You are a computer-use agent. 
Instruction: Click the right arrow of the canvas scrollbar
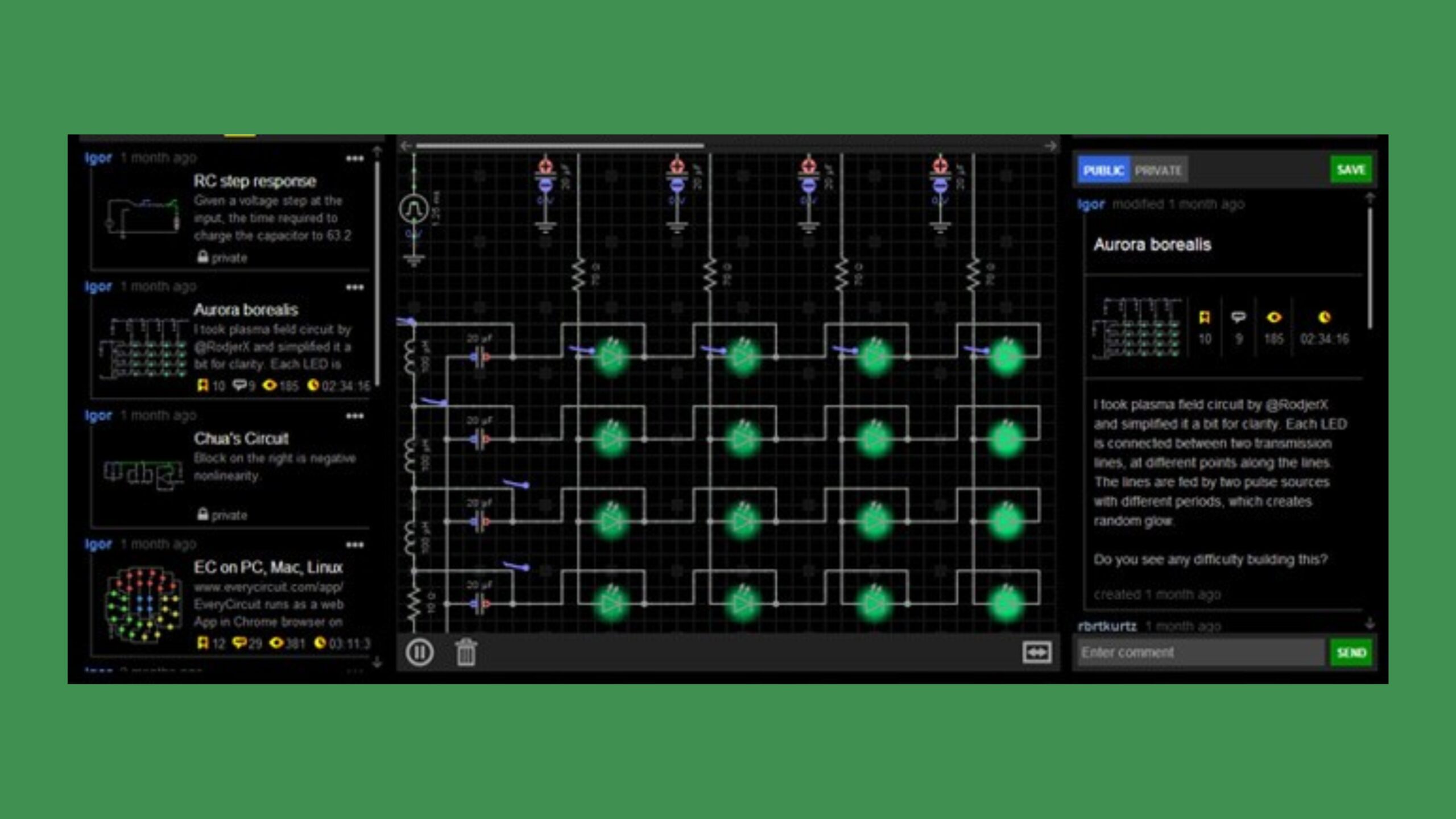(1051, 146)
